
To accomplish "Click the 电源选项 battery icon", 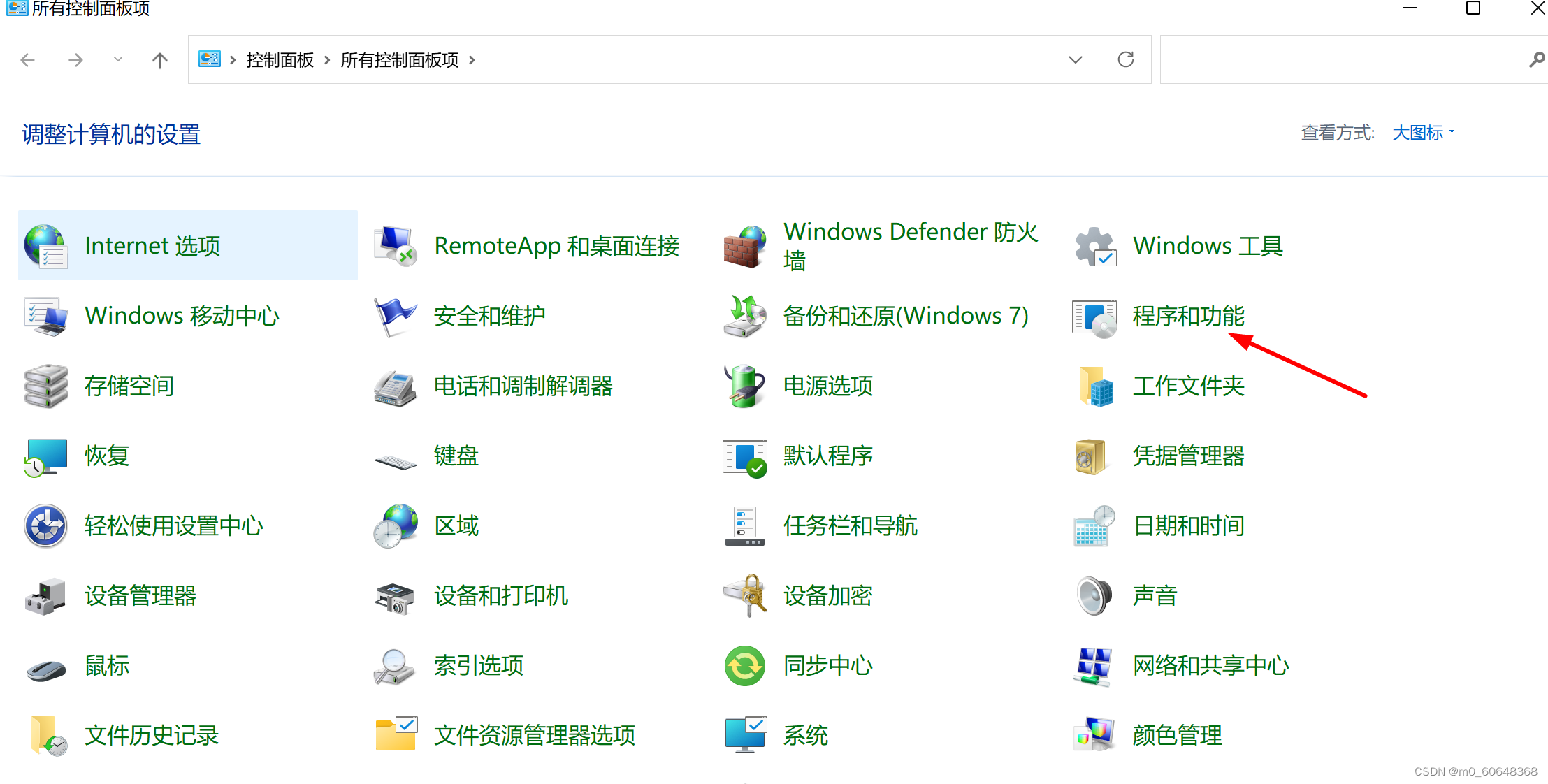I will click(x=744, y=386).
